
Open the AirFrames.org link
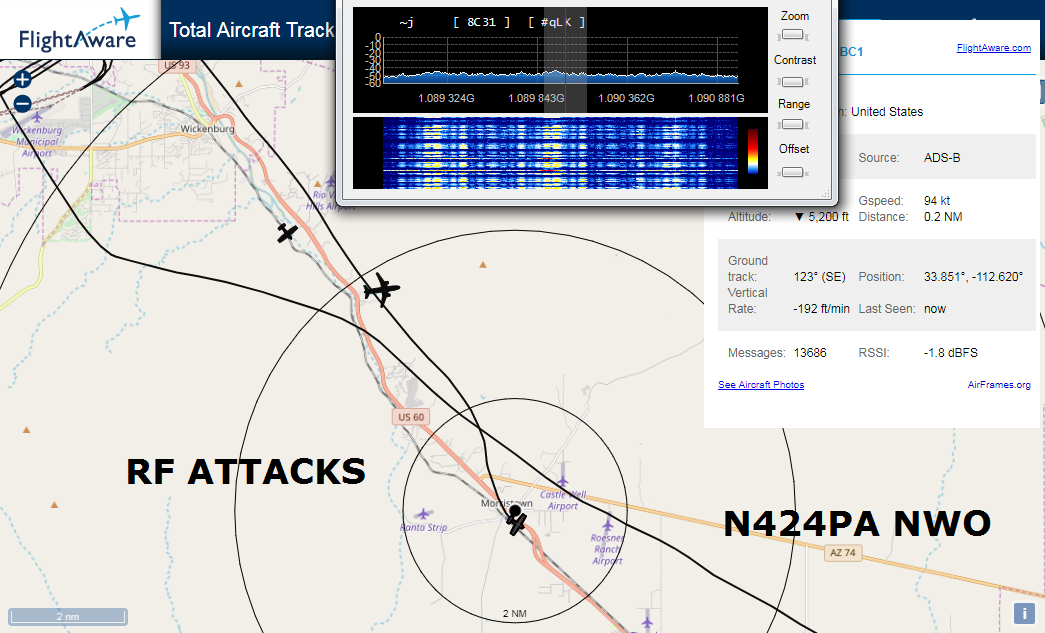[x=999, y=384]
